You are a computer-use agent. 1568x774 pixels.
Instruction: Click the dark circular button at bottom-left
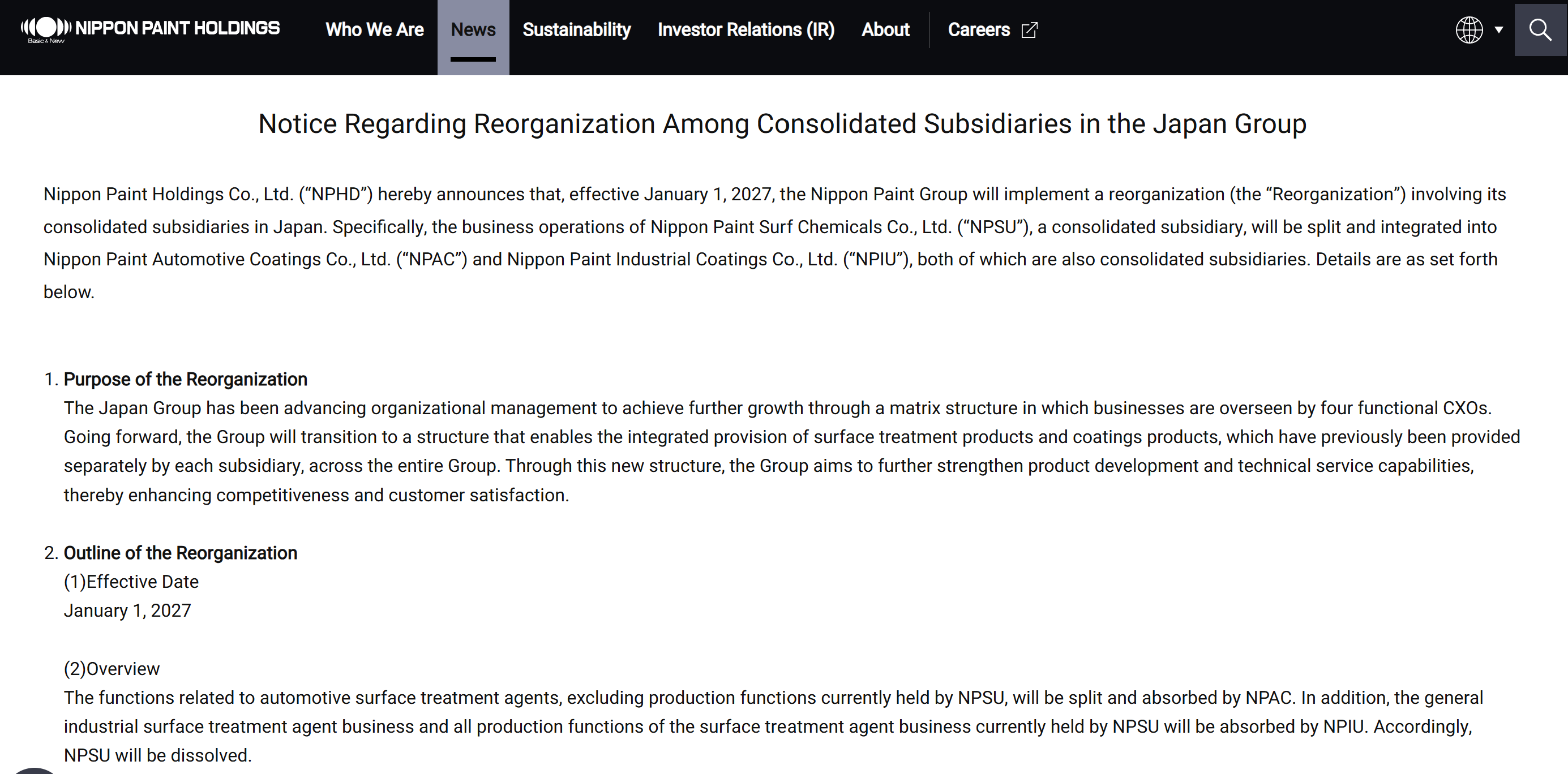[34, 771]
